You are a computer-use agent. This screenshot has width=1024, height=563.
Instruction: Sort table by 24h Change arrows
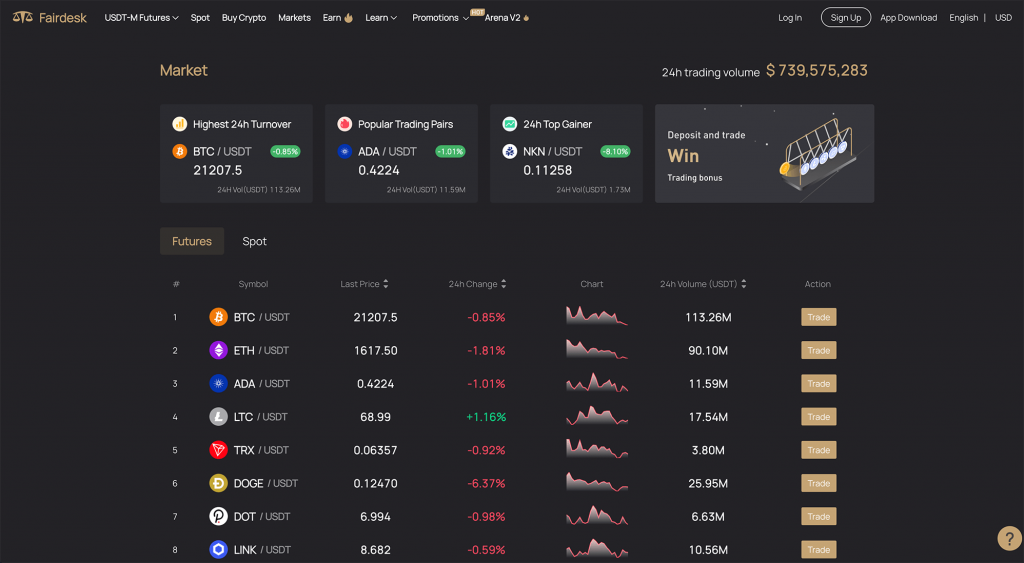click(504, 283)
